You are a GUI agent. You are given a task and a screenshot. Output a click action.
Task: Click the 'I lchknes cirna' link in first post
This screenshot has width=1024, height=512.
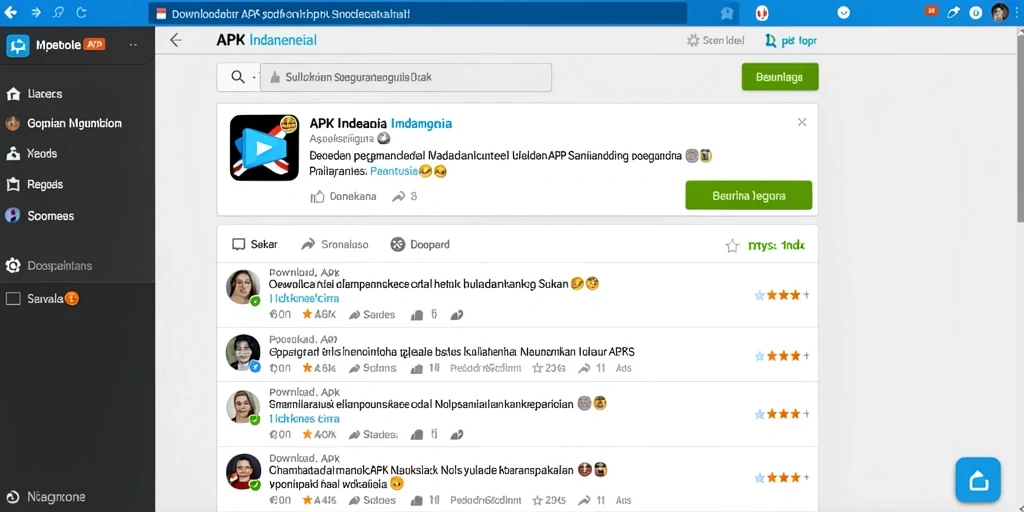coord(304,298)
